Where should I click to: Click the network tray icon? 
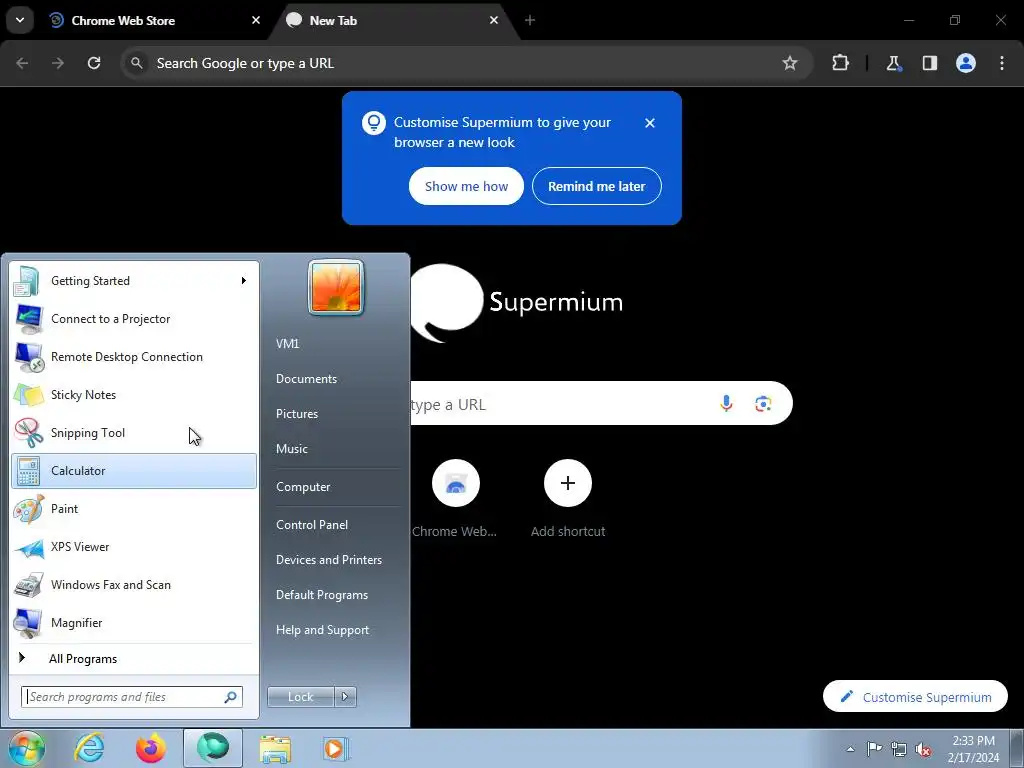click(899, 749)
